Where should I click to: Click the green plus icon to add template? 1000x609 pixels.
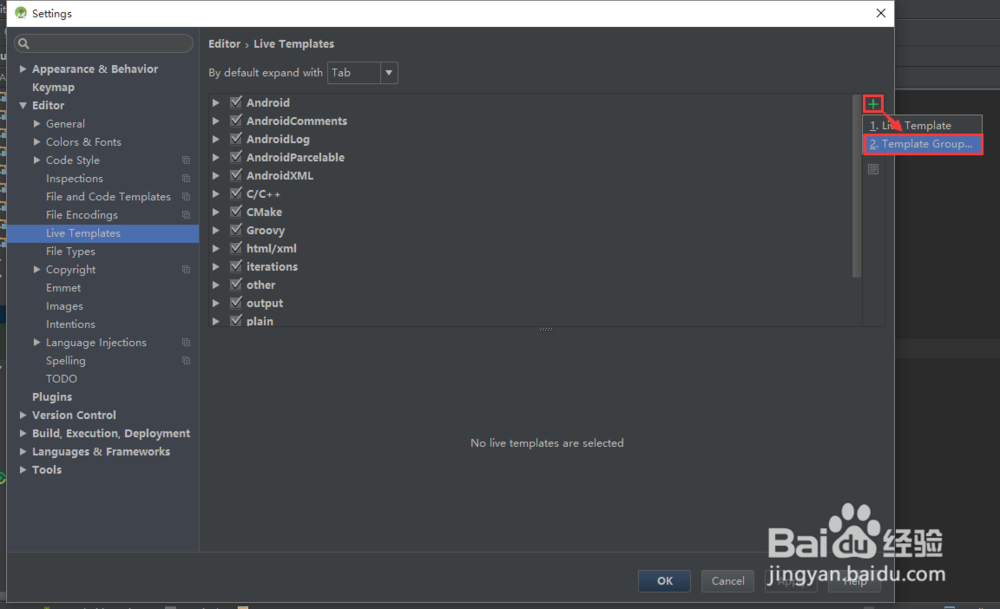click(x=872, y=103)
